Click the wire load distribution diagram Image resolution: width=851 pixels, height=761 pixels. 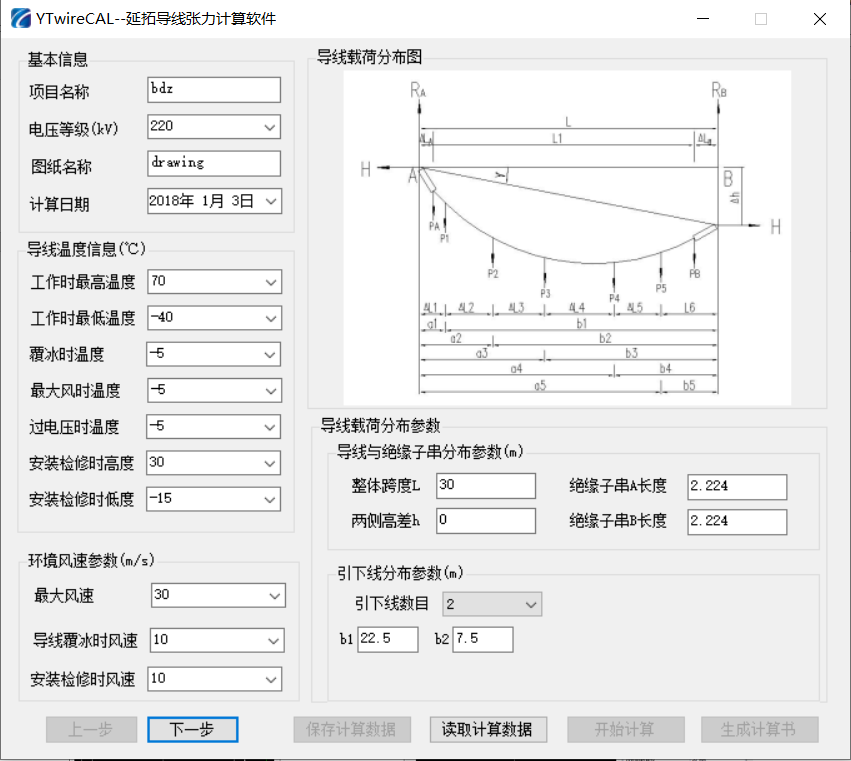(567, 237)
